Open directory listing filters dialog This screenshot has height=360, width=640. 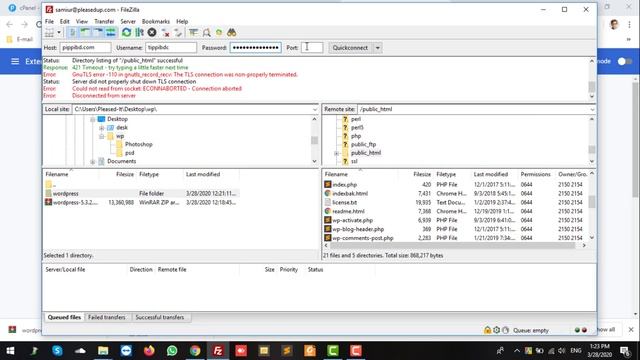[193, 33]
